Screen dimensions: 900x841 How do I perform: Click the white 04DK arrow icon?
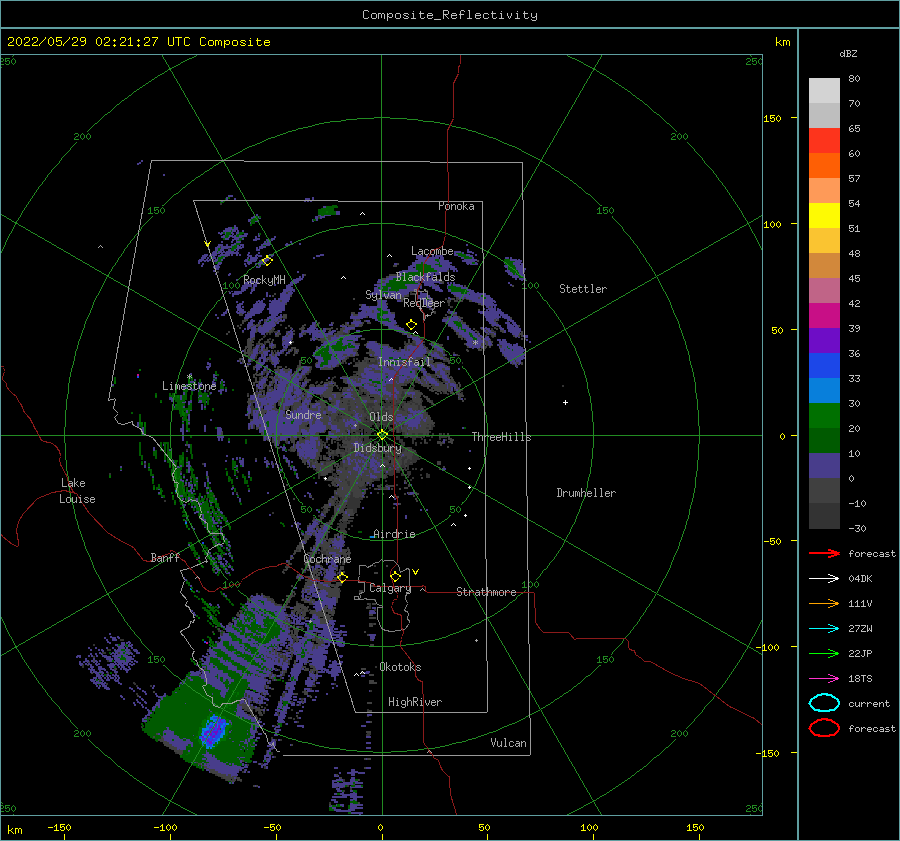click(824, 578)
